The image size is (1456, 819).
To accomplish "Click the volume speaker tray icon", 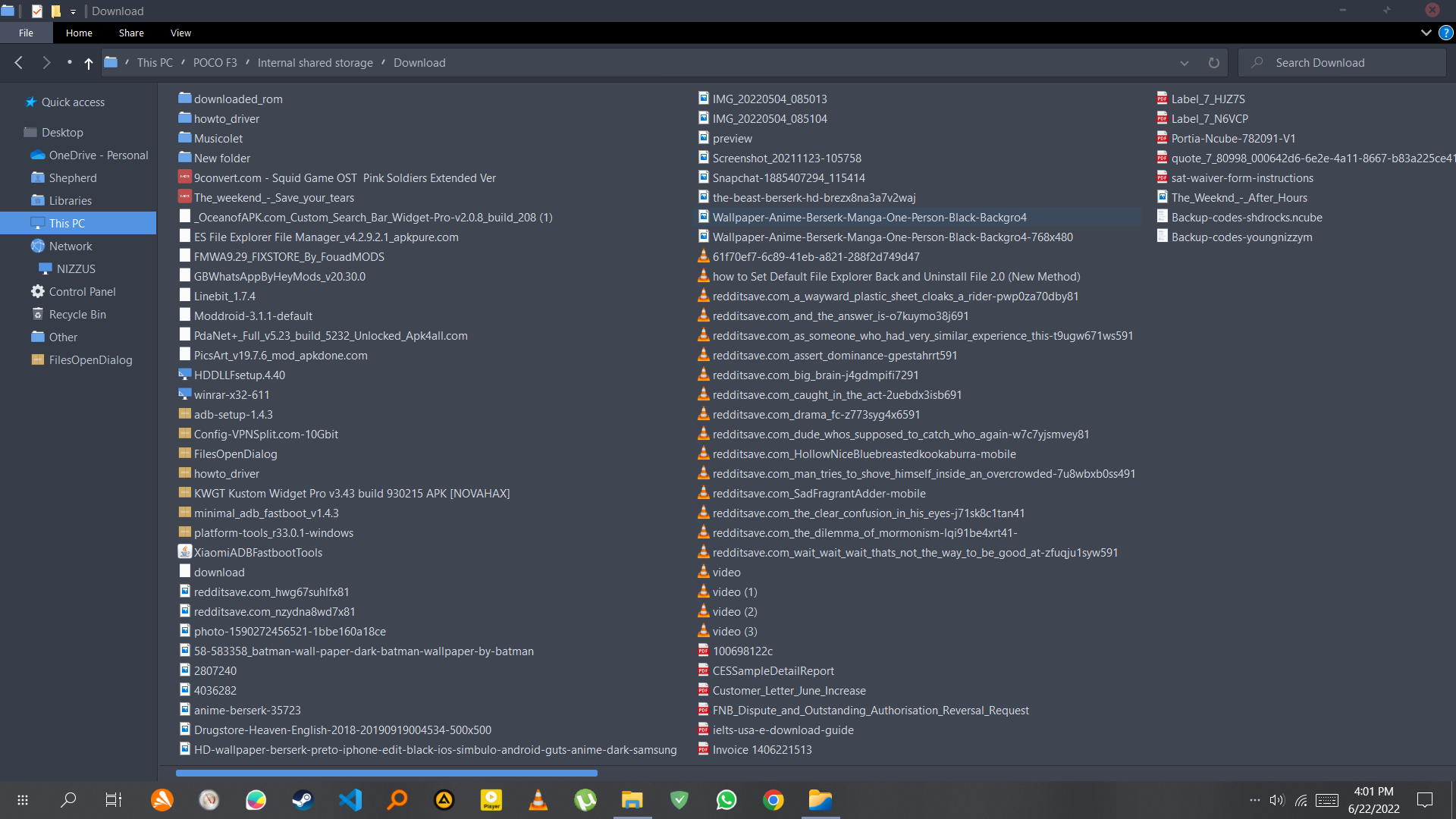I will [x=1276, y=800].
